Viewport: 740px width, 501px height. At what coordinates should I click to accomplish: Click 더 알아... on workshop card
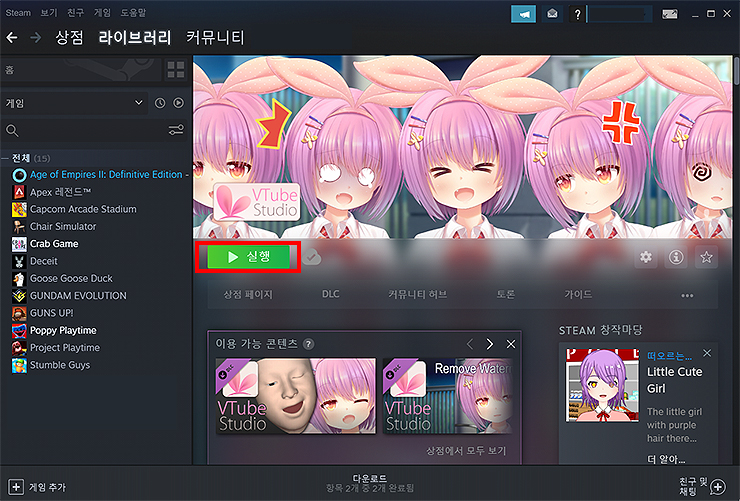click(665, 459)
